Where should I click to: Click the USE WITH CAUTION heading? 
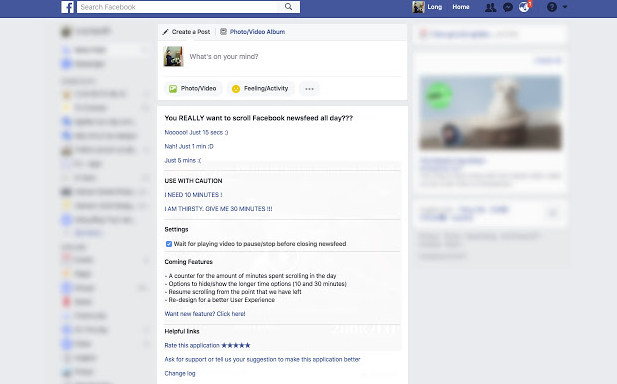[x=193, y=181]
